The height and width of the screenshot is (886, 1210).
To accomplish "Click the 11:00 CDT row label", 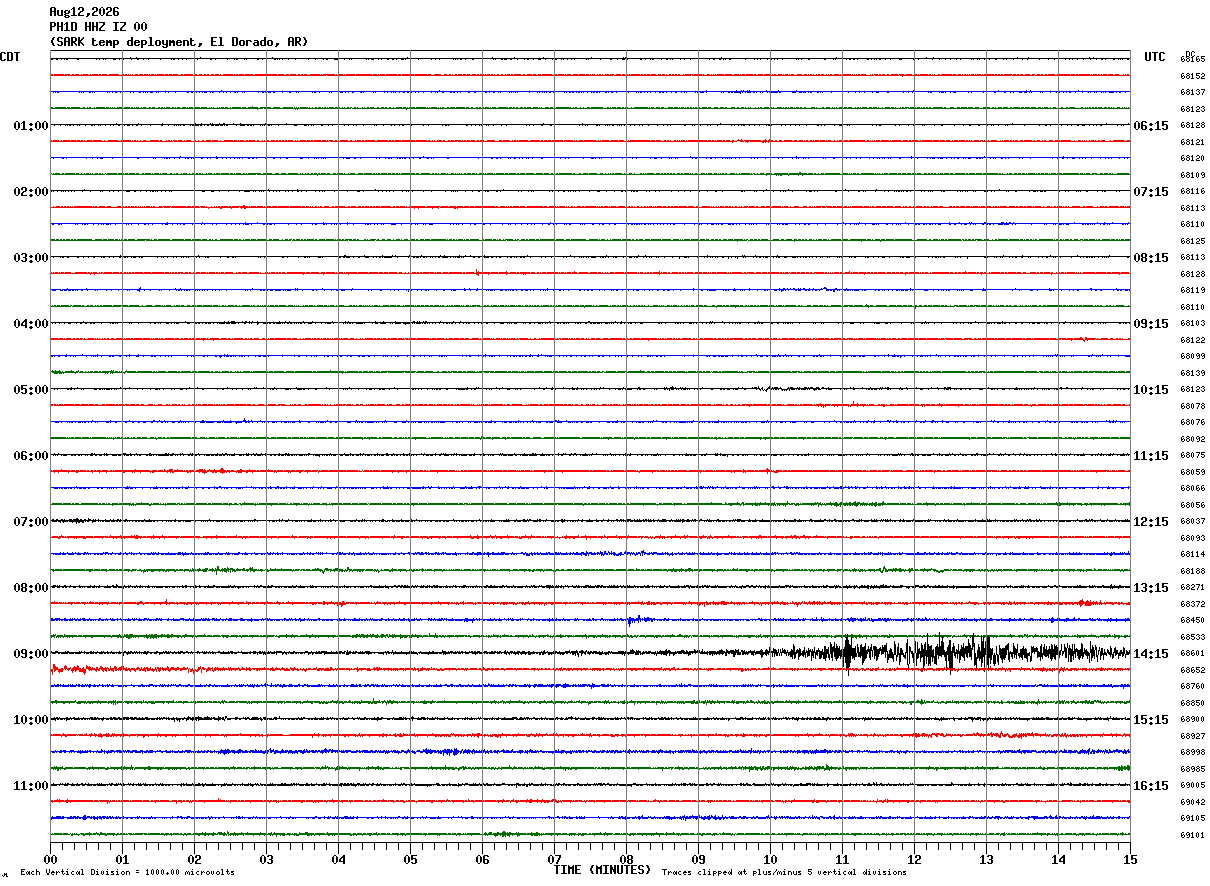I will click(x=30, y=786).
